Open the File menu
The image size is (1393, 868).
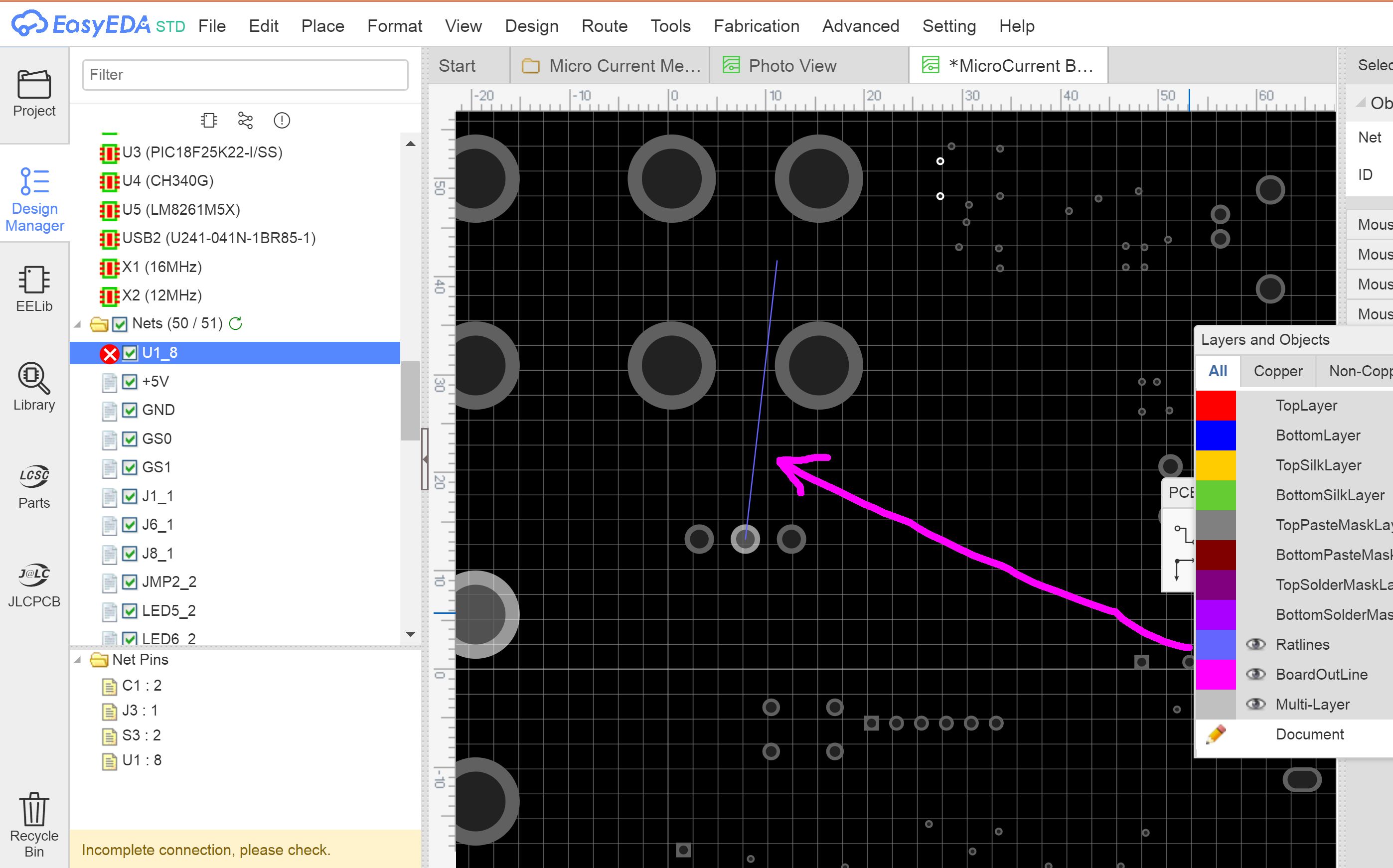pos(212,26)
